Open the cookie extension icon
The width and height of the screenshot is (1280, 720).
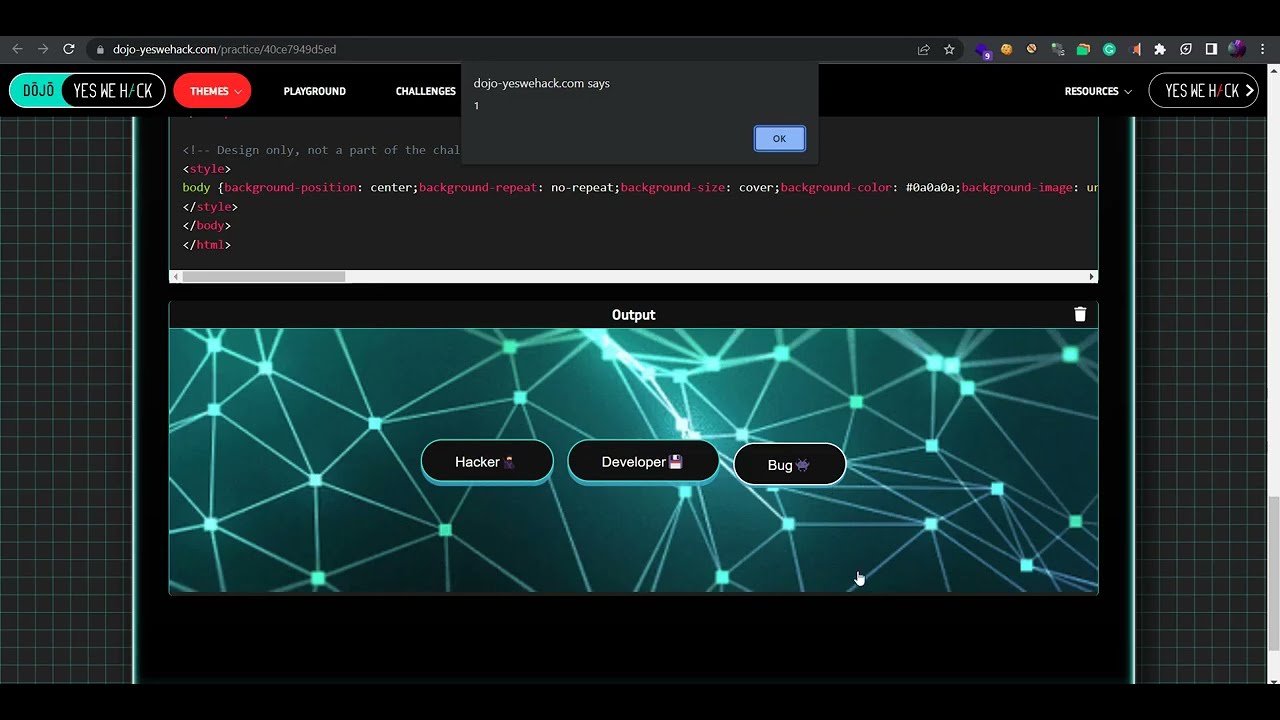[x=1007, y=49]
